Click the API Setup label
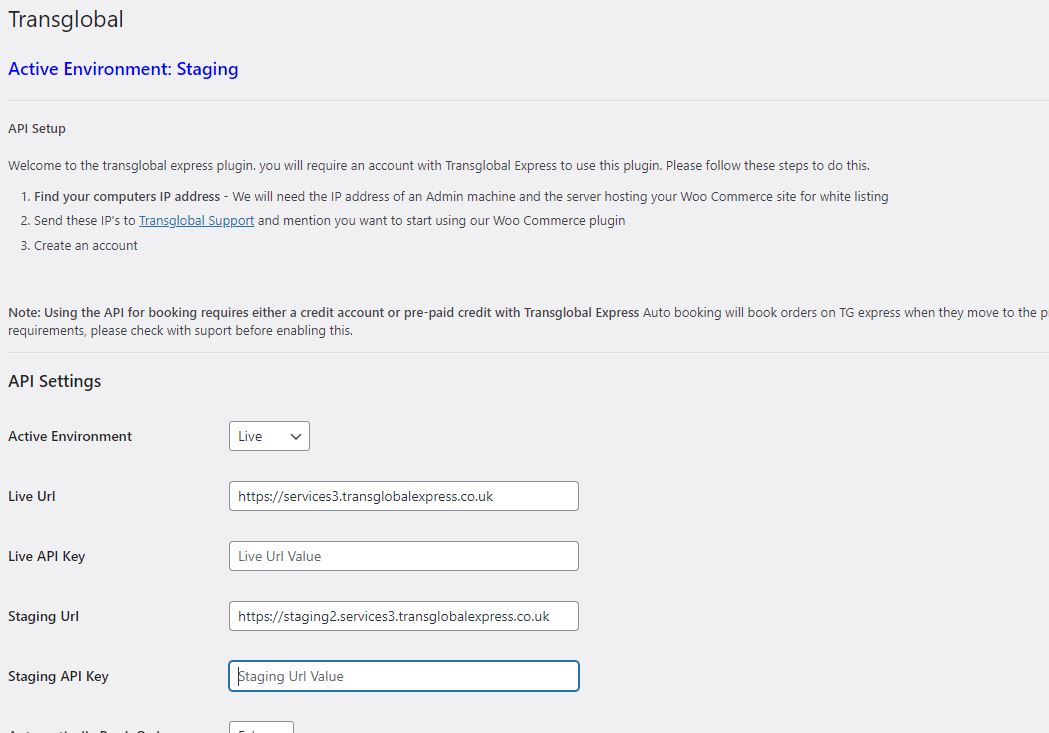This screenshot has height=733, width=1049. point(37,128)
